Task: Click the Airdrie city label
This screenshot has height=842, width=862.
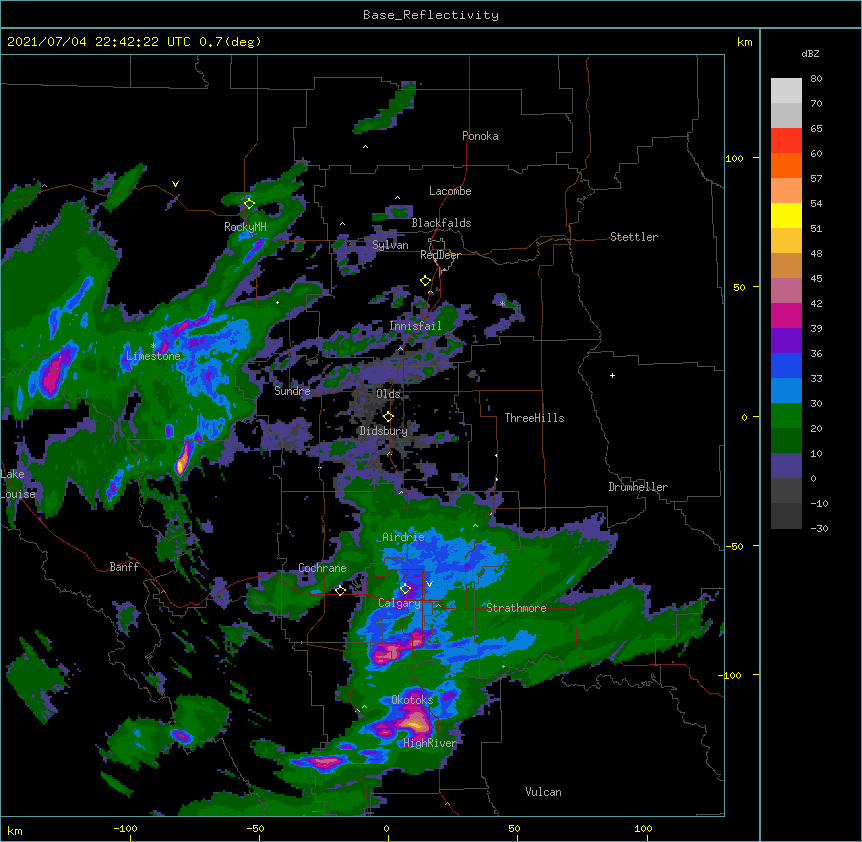Action: pos(404,537)
